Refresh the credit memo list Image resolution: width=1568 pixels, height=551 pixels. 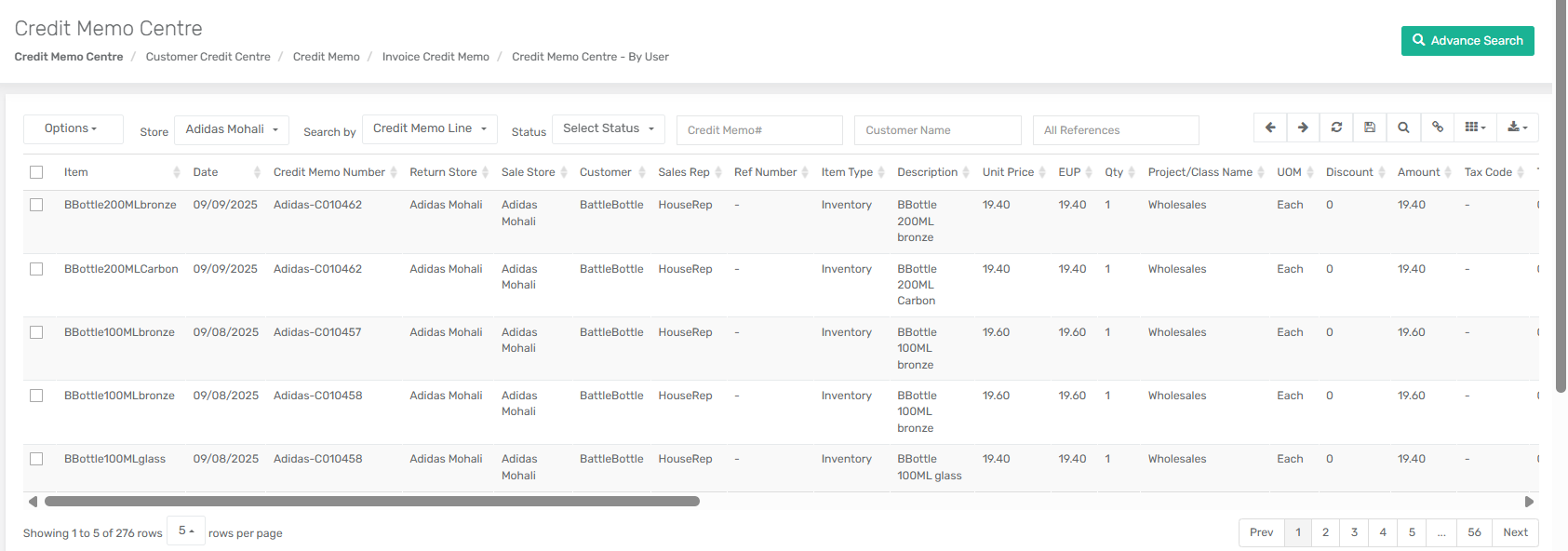click(1336, 128)
